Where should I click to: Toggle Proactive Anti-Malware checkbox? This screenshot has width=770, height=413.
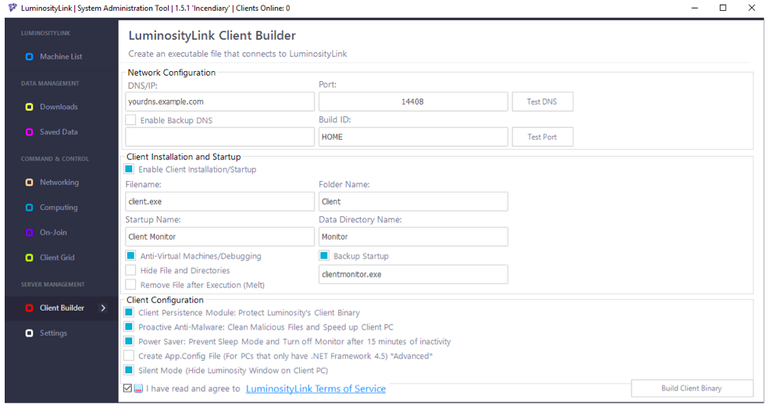coord(129,327)
